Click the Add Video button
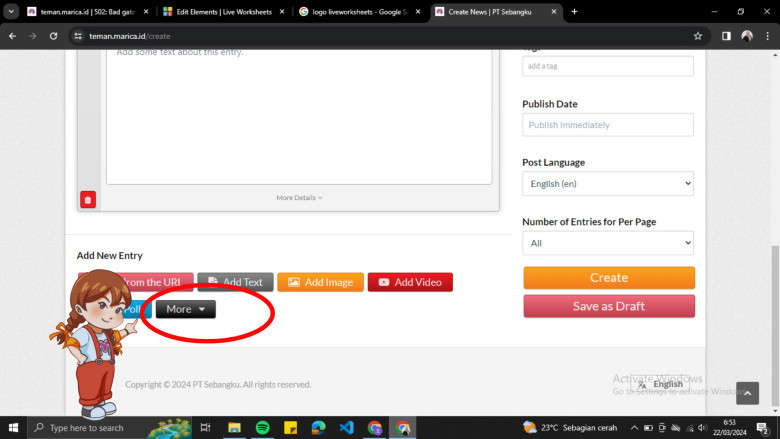 click(x=410, y=282)
